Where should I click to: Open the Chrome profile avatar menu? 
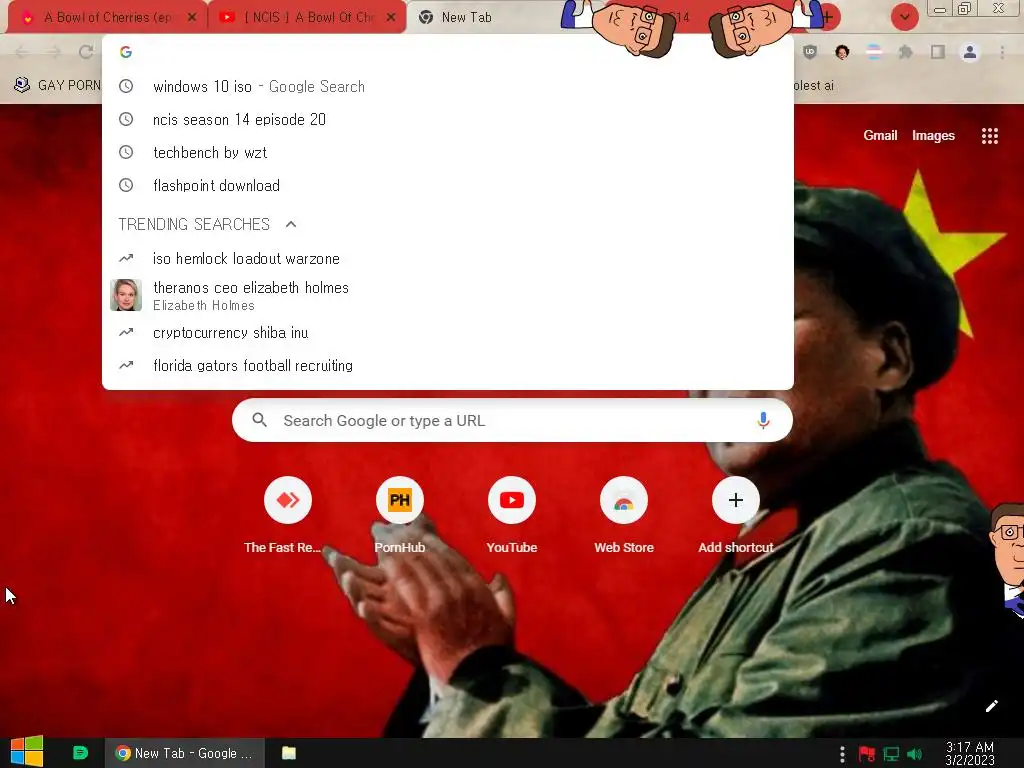point(970,52)
